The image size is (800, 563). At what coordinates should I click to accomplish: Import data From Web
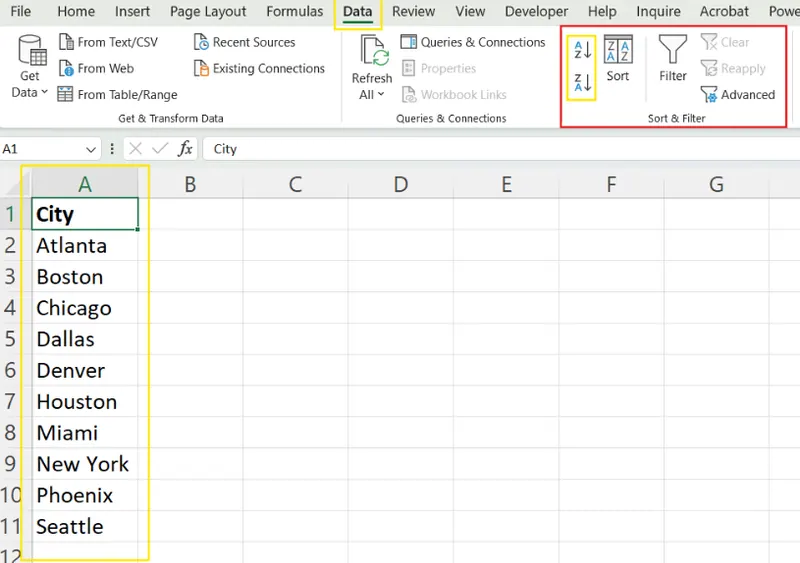[96, 68]
